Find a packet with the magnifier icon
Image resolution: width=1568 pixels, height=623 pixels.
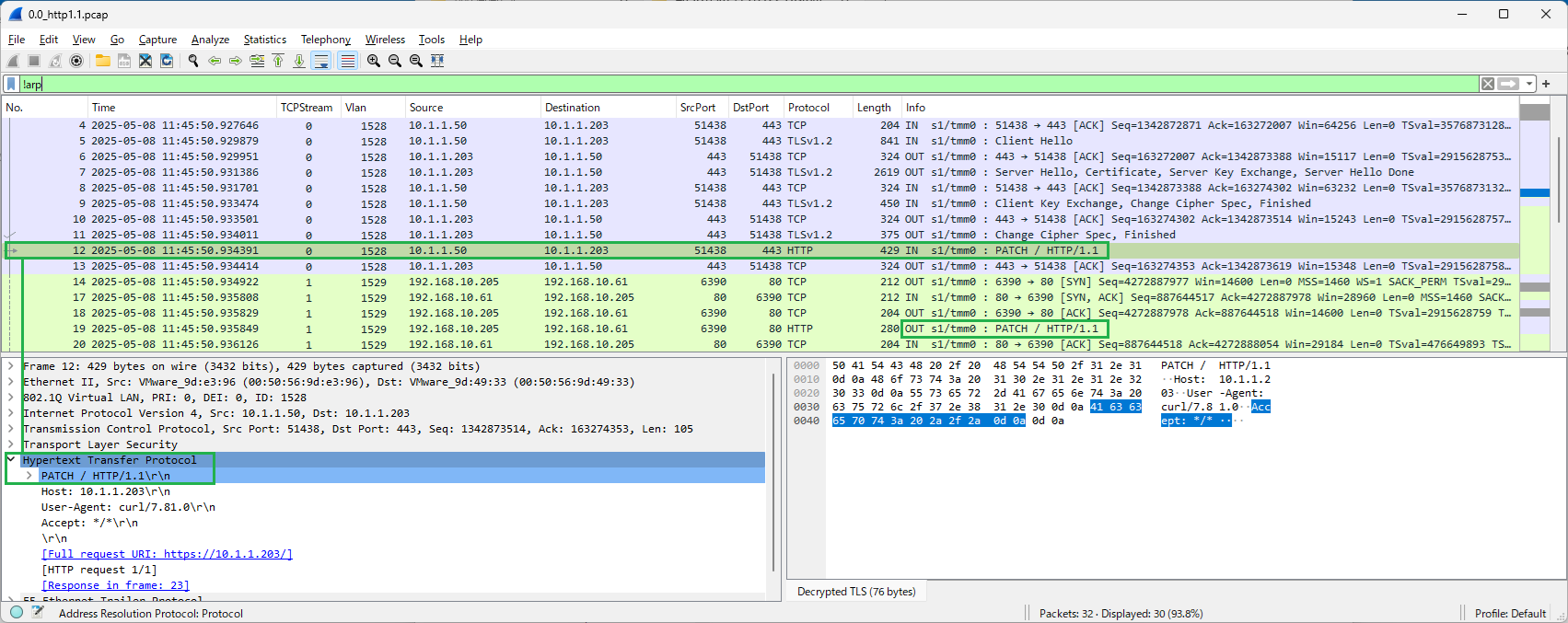(x=193, y=61)
